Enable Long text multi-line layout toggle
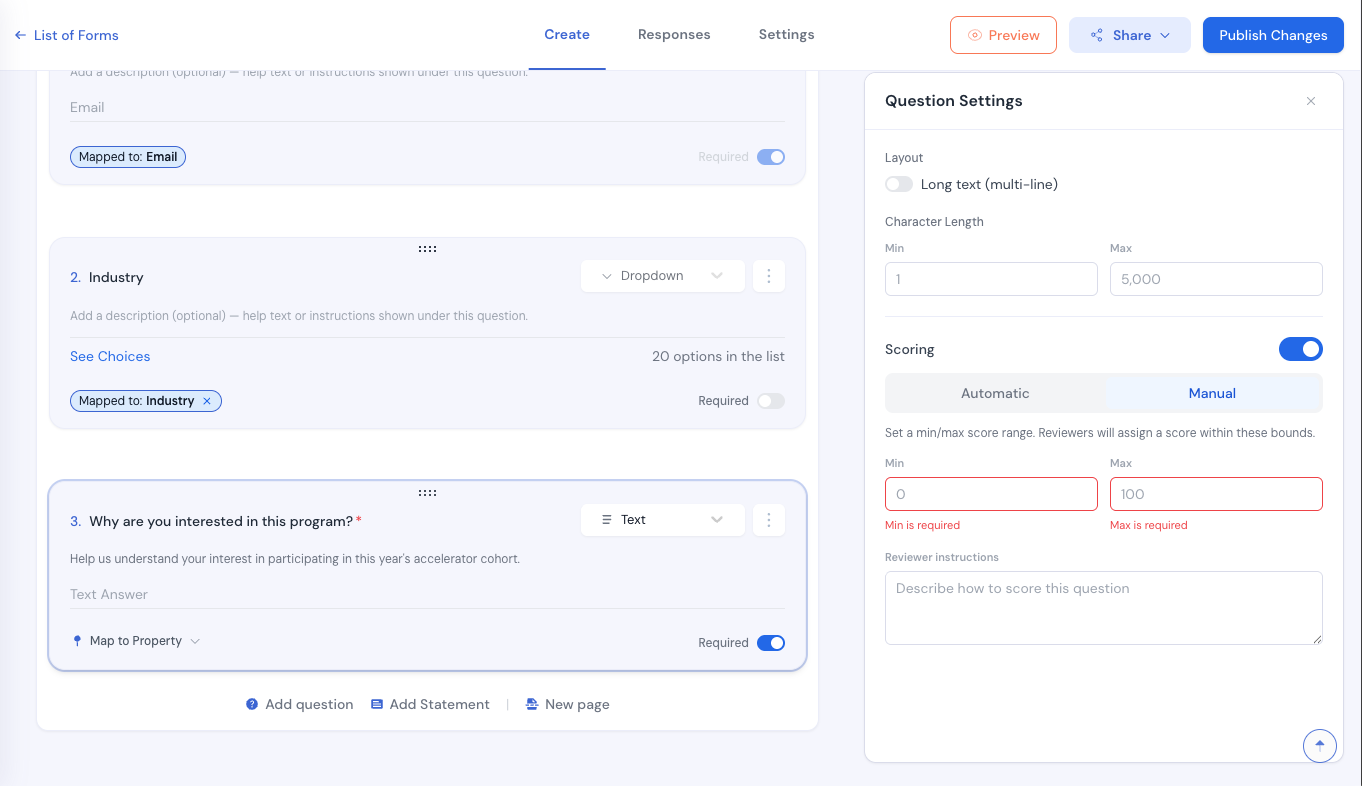1362x786 pixels. click(x=899, y=184)
